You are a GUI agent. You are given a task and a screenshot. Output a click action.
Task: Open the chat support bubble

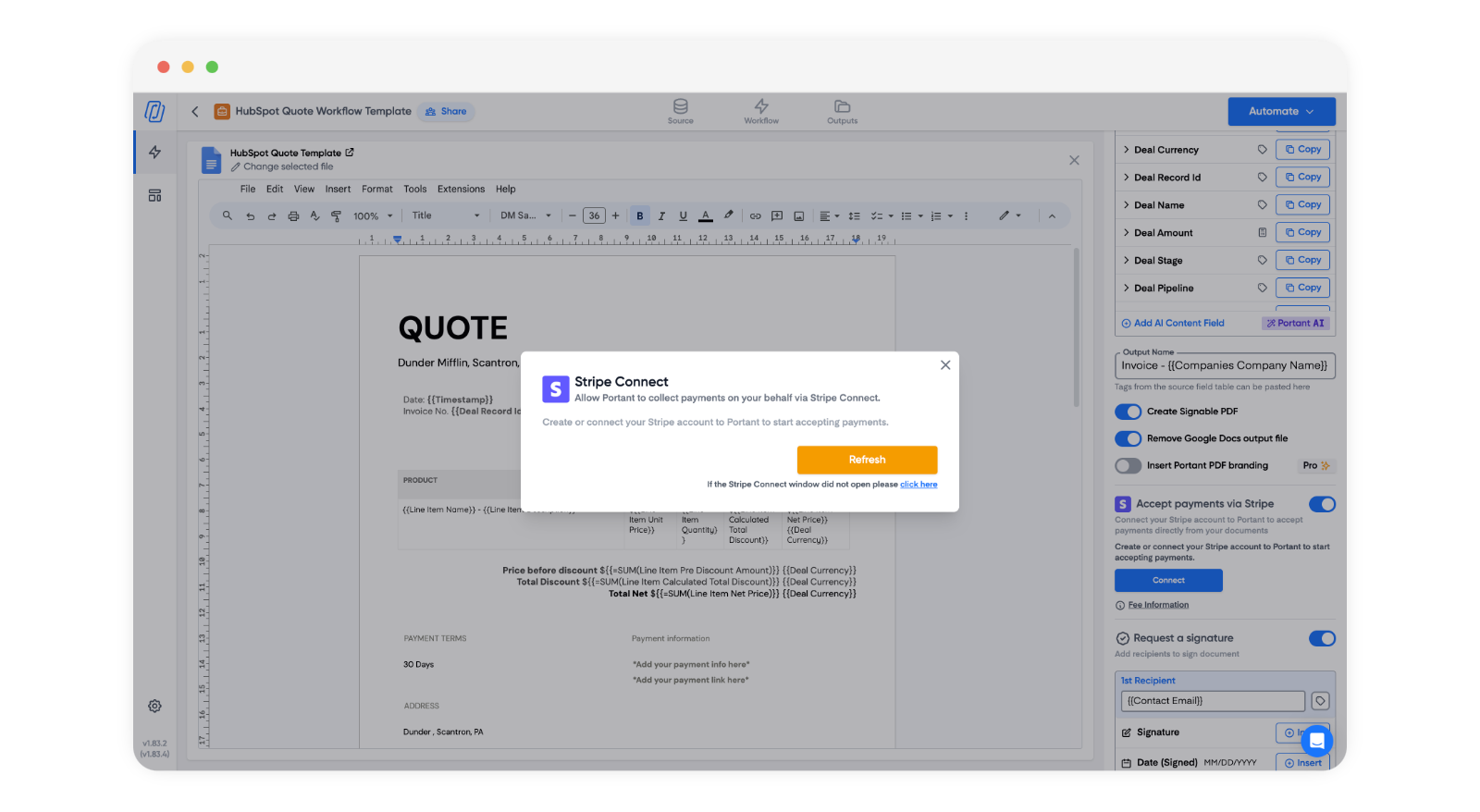(1315, 741)
